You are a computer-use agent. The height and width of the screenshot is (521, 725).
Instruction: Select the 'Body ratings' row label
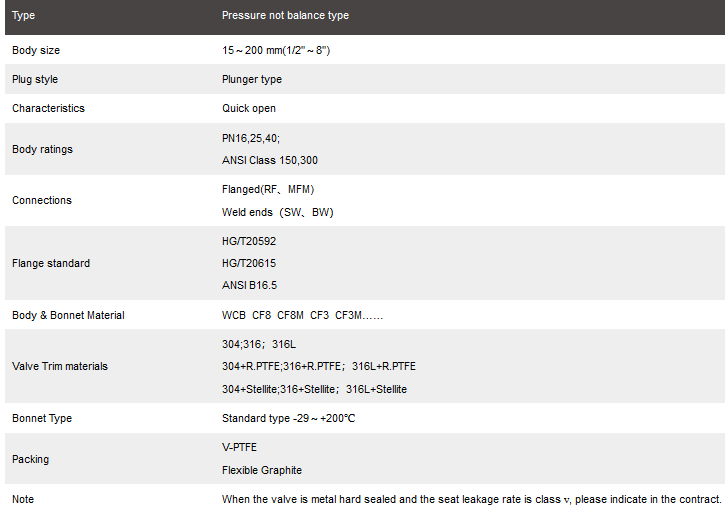[x=42, y=149]
